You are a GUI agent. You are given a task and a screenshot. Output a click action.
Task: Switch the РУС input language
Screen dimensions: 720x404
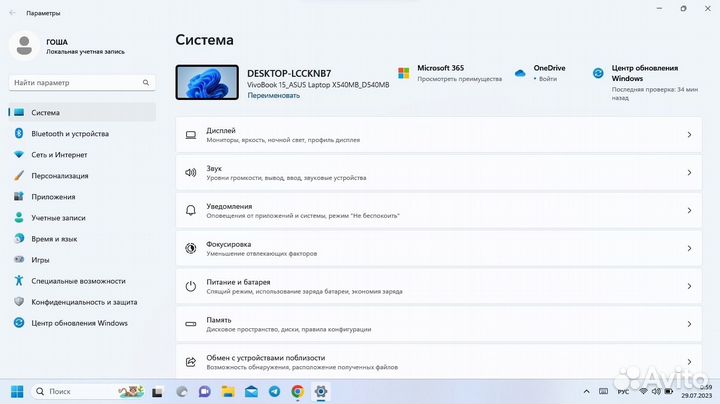(623, 392)
